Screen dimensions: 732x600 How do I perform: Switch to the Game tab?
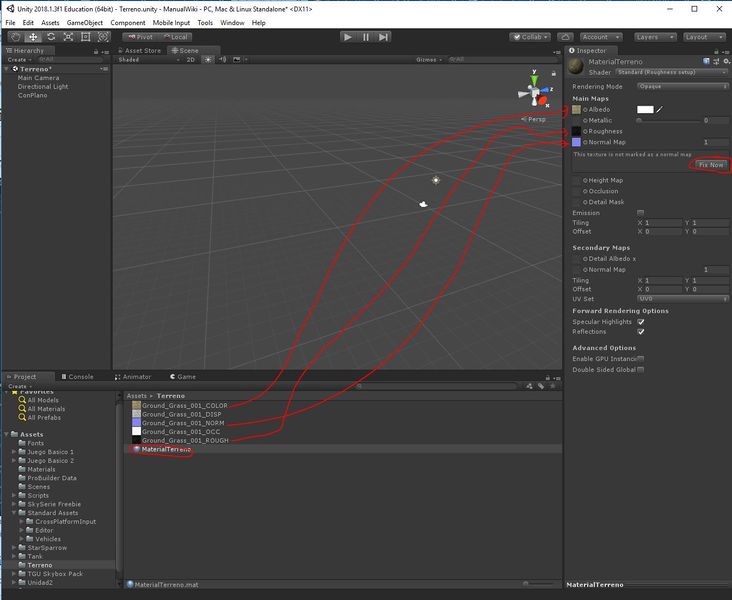click(183, 376)
